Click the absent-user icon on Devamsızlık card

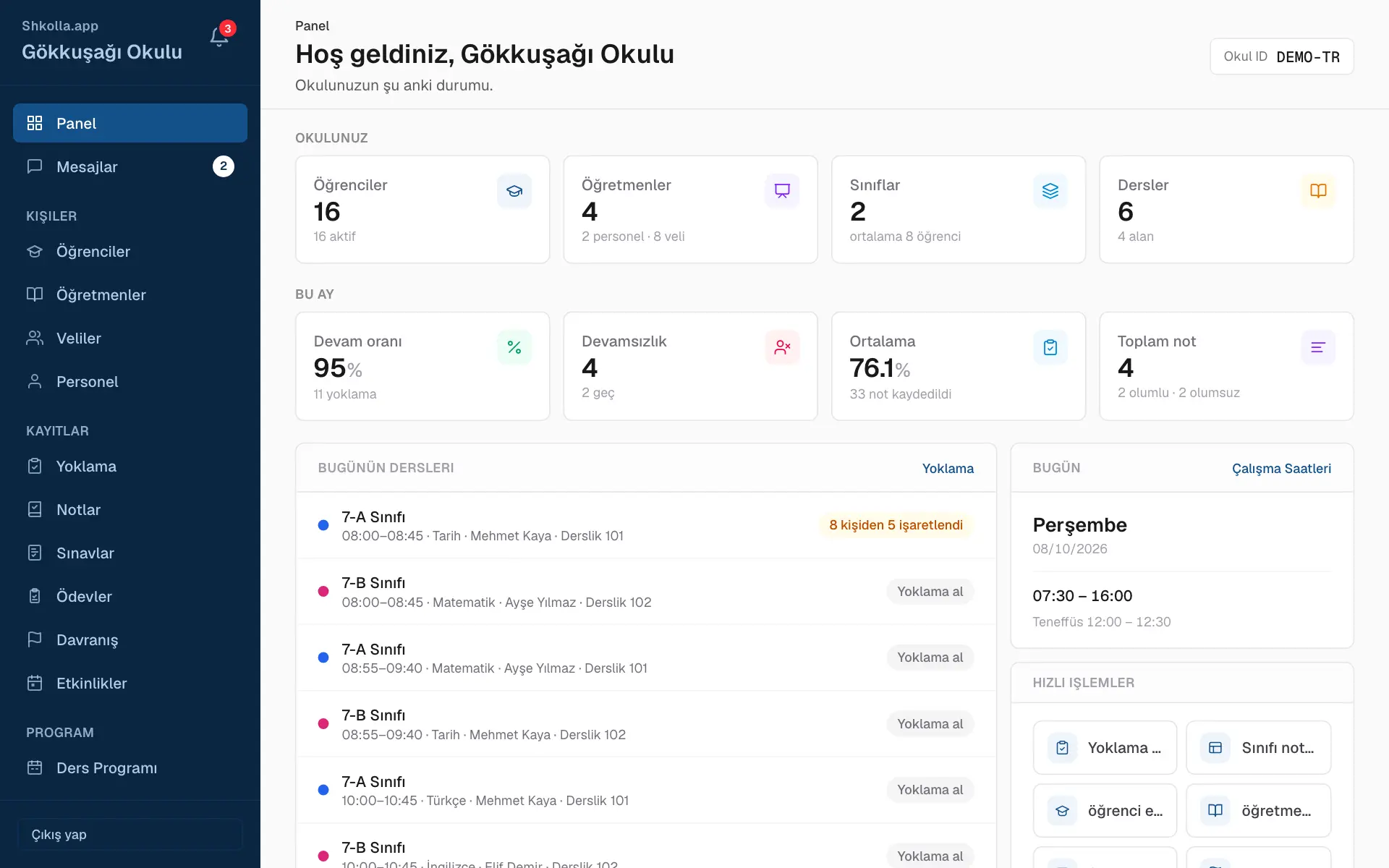(782, 347)
